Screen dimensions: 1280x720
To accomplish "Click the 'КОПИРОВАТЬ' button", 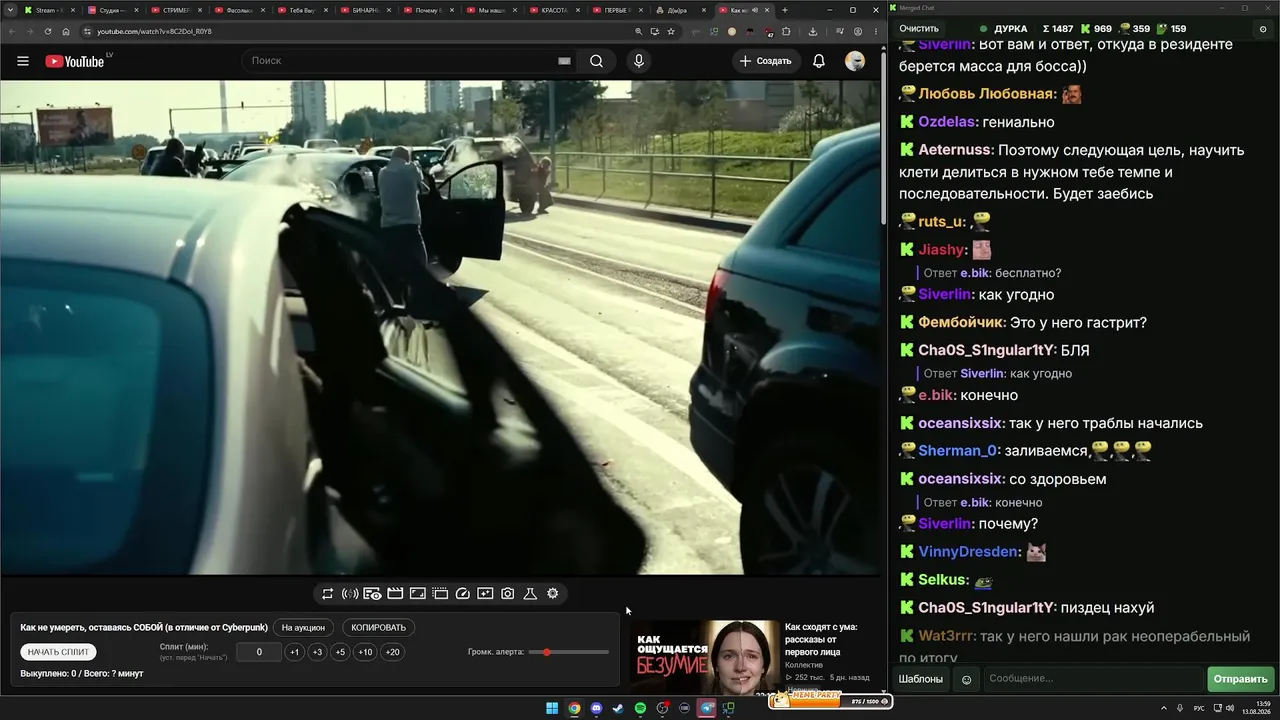I will (378, 628).
